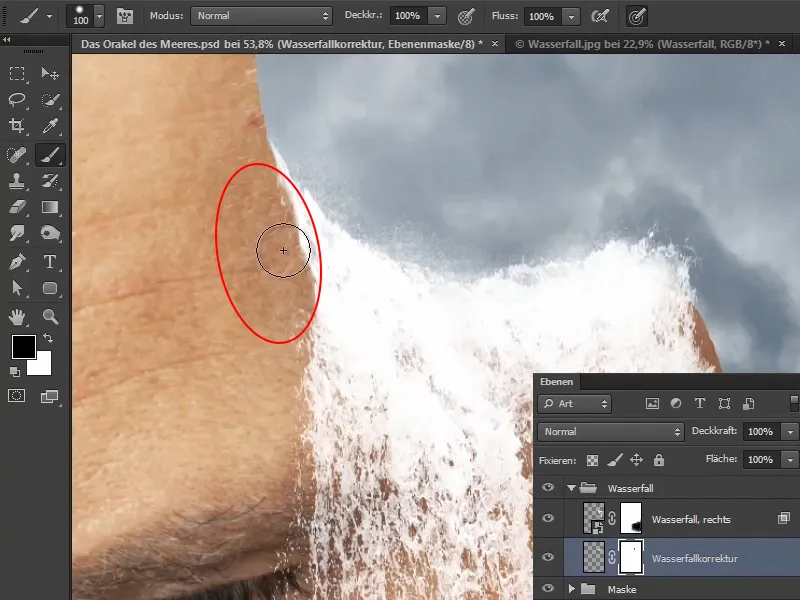Expand the Maske layer group
This screenshot has width=800, height=600.
(571, 589)
